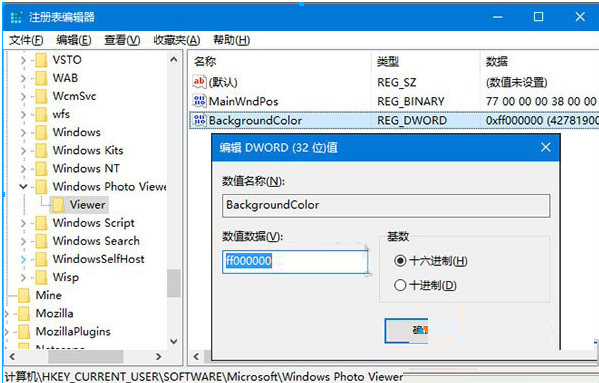Select the wfs folder icon

41,114
